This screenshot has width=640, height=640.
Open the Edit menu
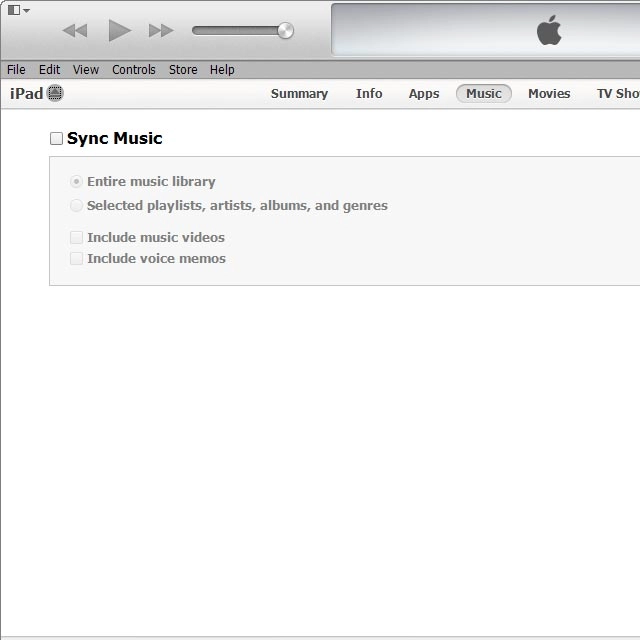coord(49,70)
